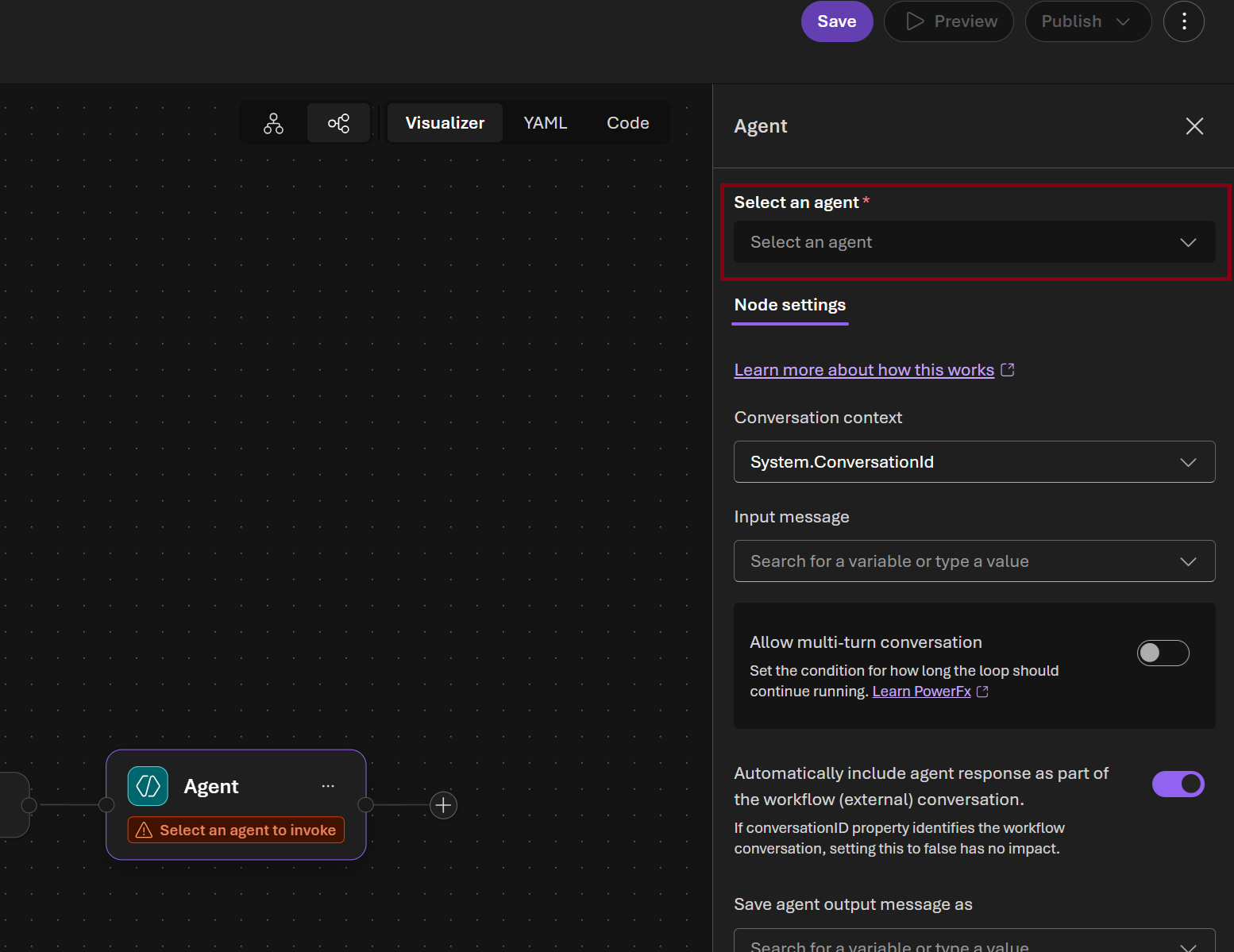Close the Agent settings panel

(1194, 126)
